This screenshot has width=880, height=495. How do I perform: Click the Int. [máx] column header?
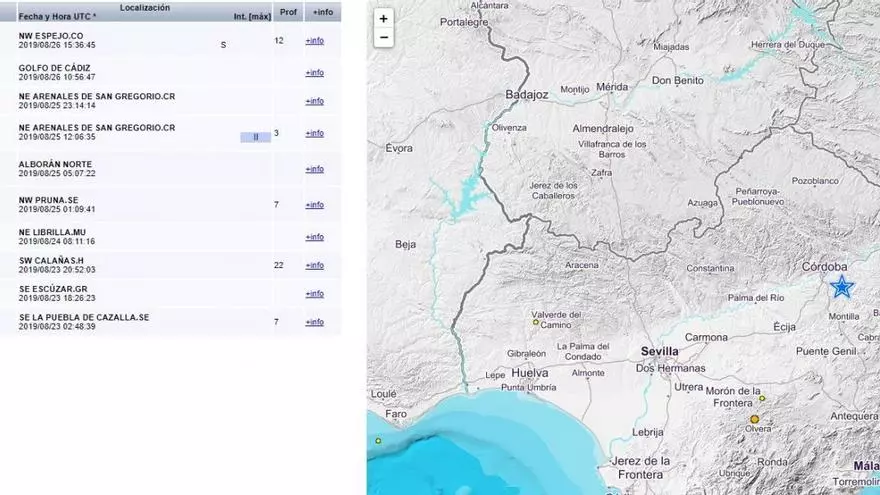click(252, 17)
